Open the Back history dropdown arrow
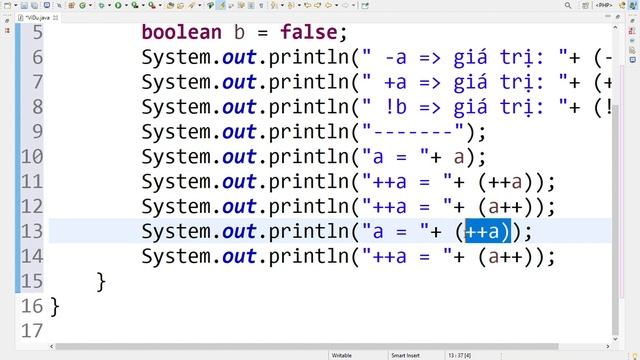Image resolution: width=640 pixels, height=360 pixels. [x=336, y=5]
